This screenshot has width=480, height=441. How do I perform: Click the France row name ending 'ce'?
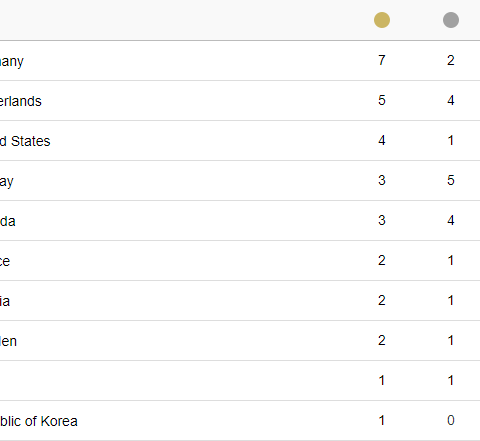pos(5,261)
